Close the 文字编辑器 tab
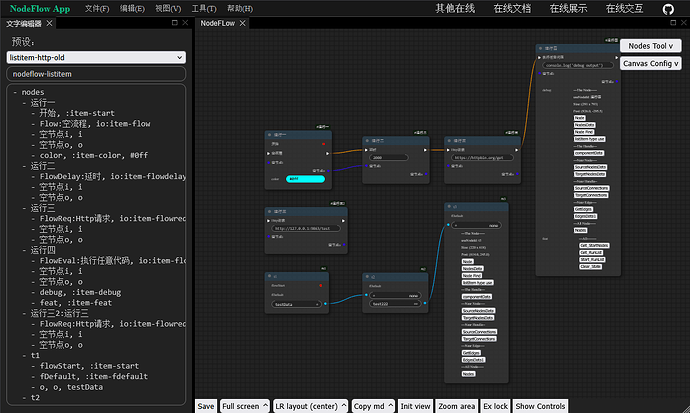The image size is (690, 413). point(49,23)
